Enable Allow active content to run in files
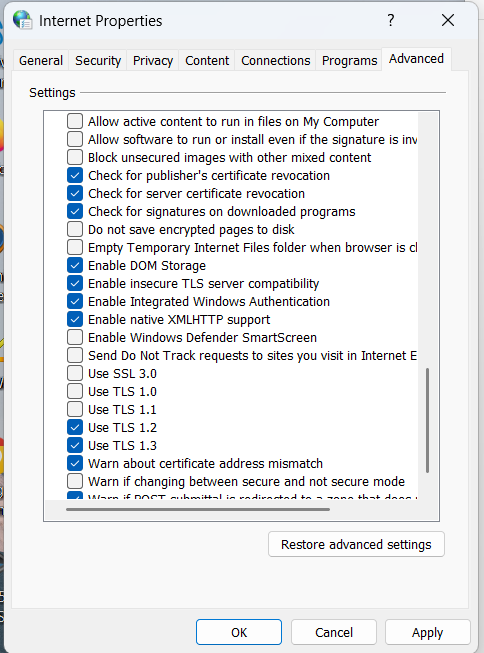484x653 pixels. pyautogui.click(x=75, y=121)
